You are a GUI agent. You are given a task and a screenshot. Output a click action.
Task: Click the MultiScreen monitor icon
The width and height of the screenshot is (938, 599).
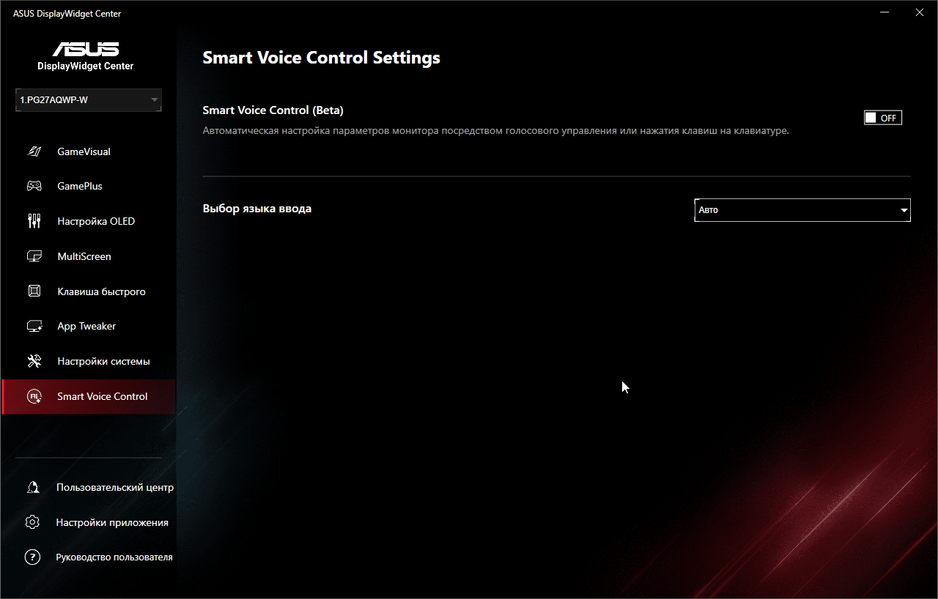tap(34, 256)
